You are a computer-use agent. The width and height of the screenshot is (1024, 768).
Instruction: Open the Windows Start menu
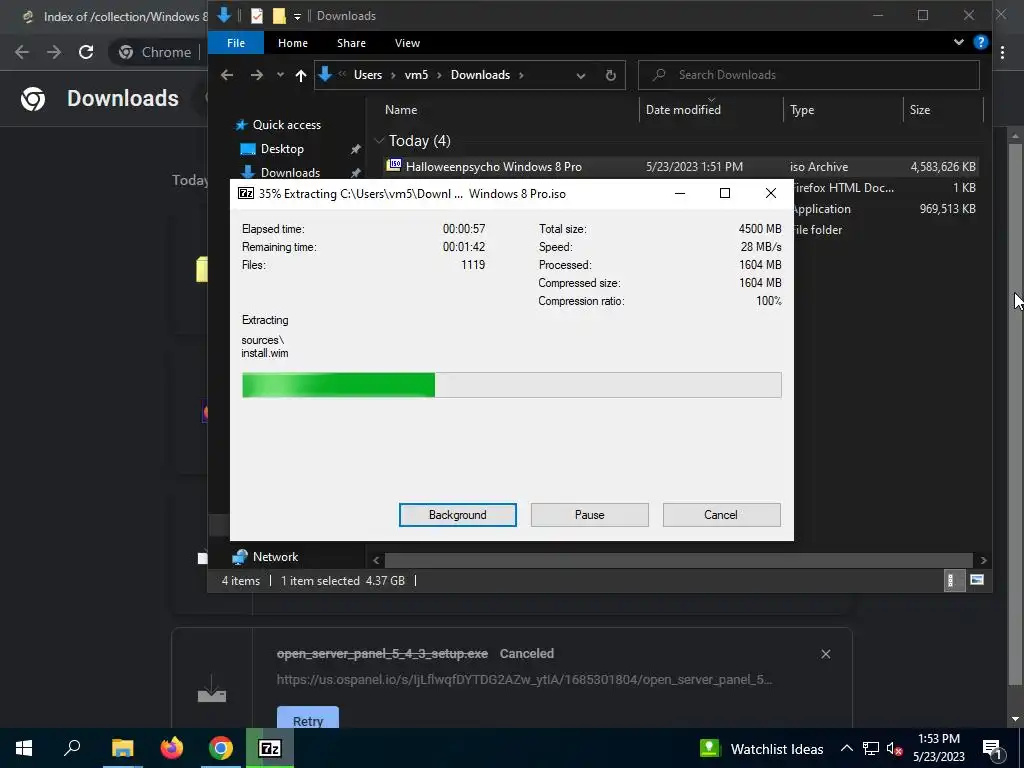click(24, 748)
